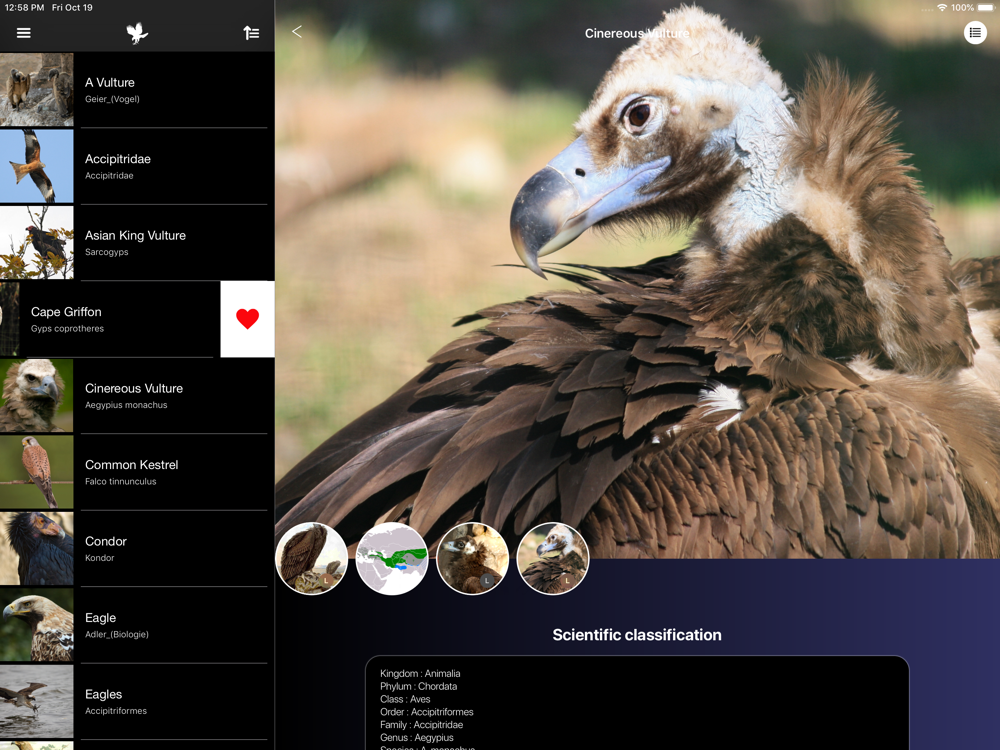Tap the Cinereous Vulture page title
1000x750 pixels.
(637, 33)
